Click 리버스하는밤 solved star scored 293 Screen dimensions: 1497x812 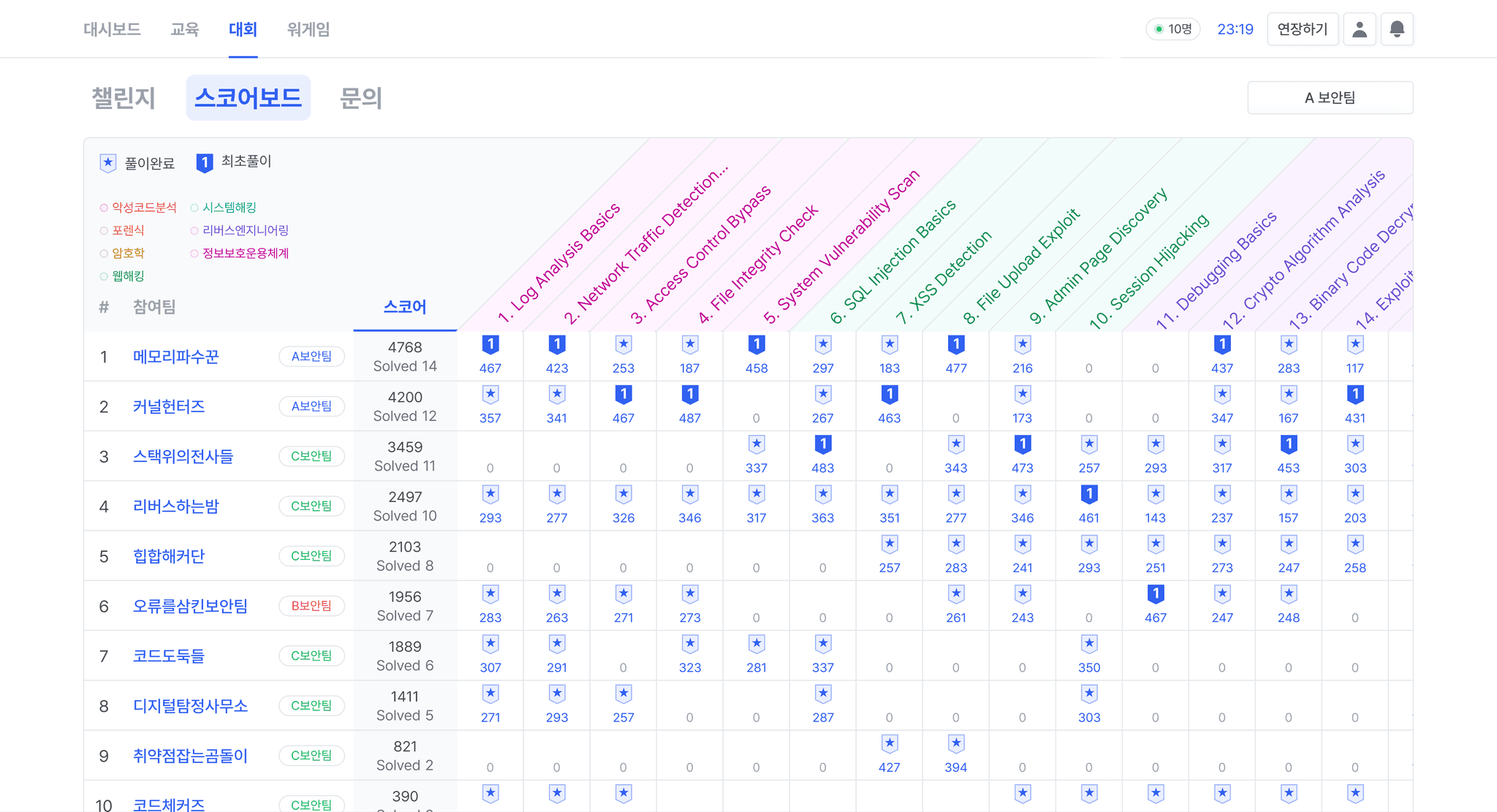490,494
